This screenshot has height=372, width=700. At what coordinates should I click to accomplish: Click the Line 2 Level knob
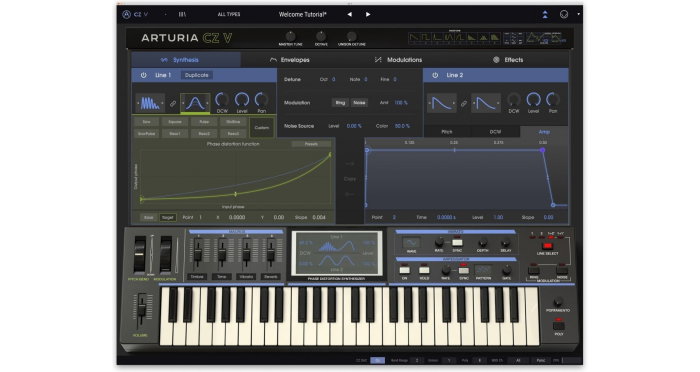coord(533,100)
